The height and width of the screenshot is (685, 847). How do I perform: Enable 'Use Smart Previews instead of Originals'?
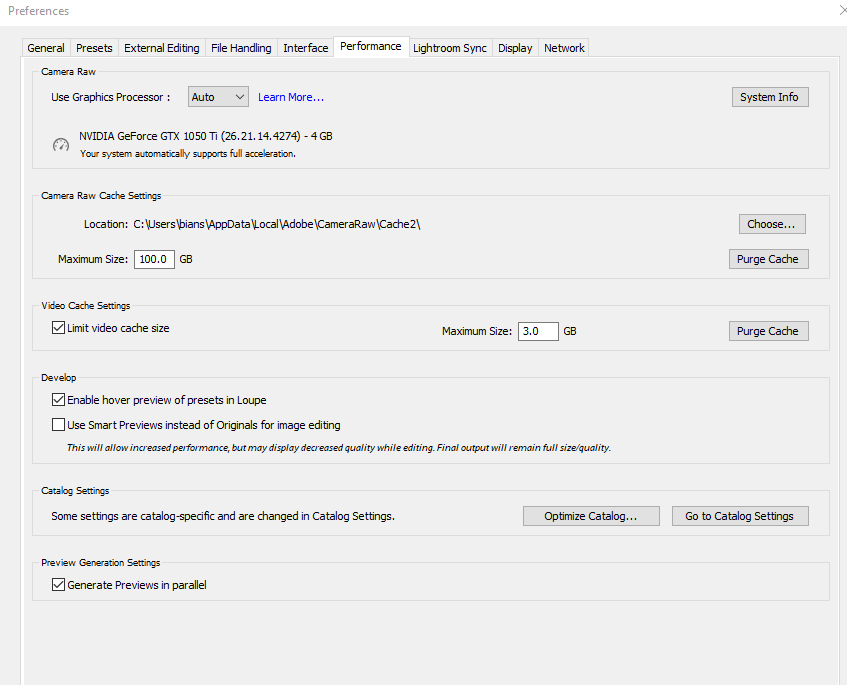coord(59,424)
